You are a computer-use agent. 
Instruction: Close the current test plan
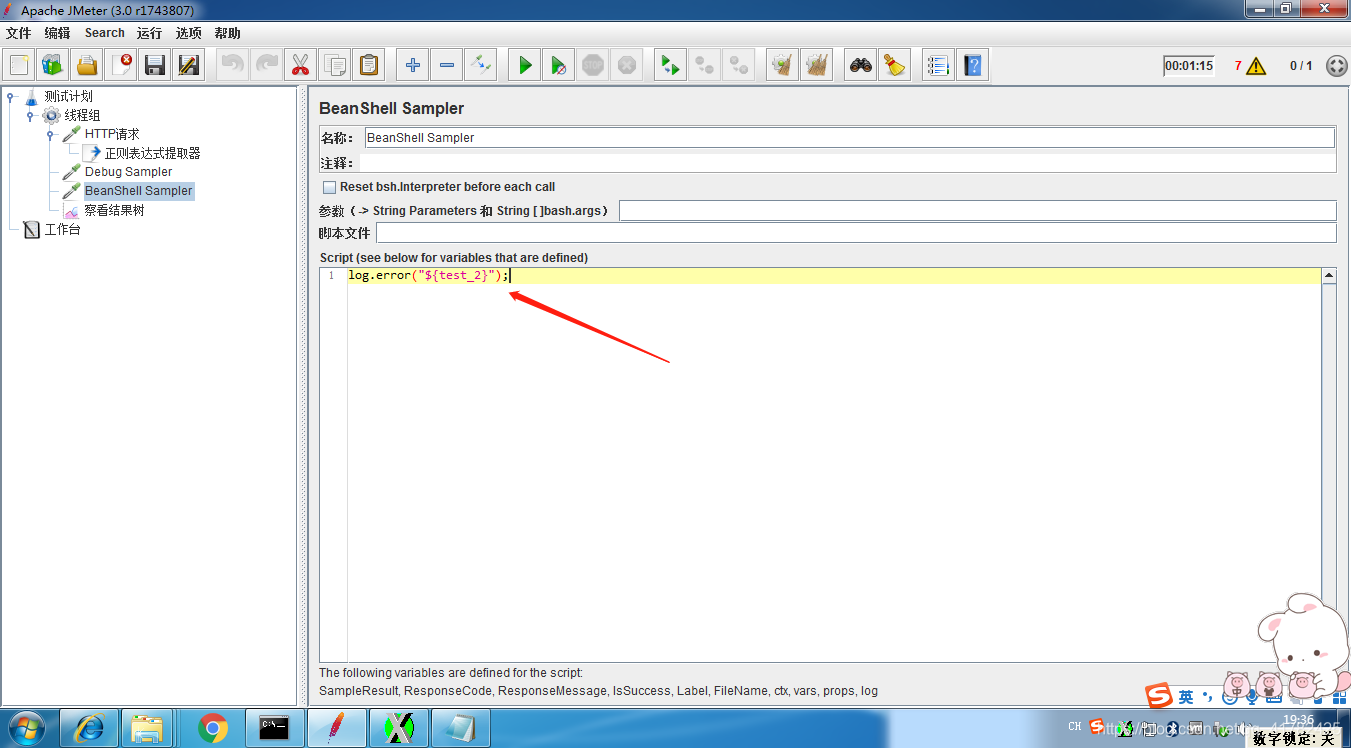(x=121, y=66)
